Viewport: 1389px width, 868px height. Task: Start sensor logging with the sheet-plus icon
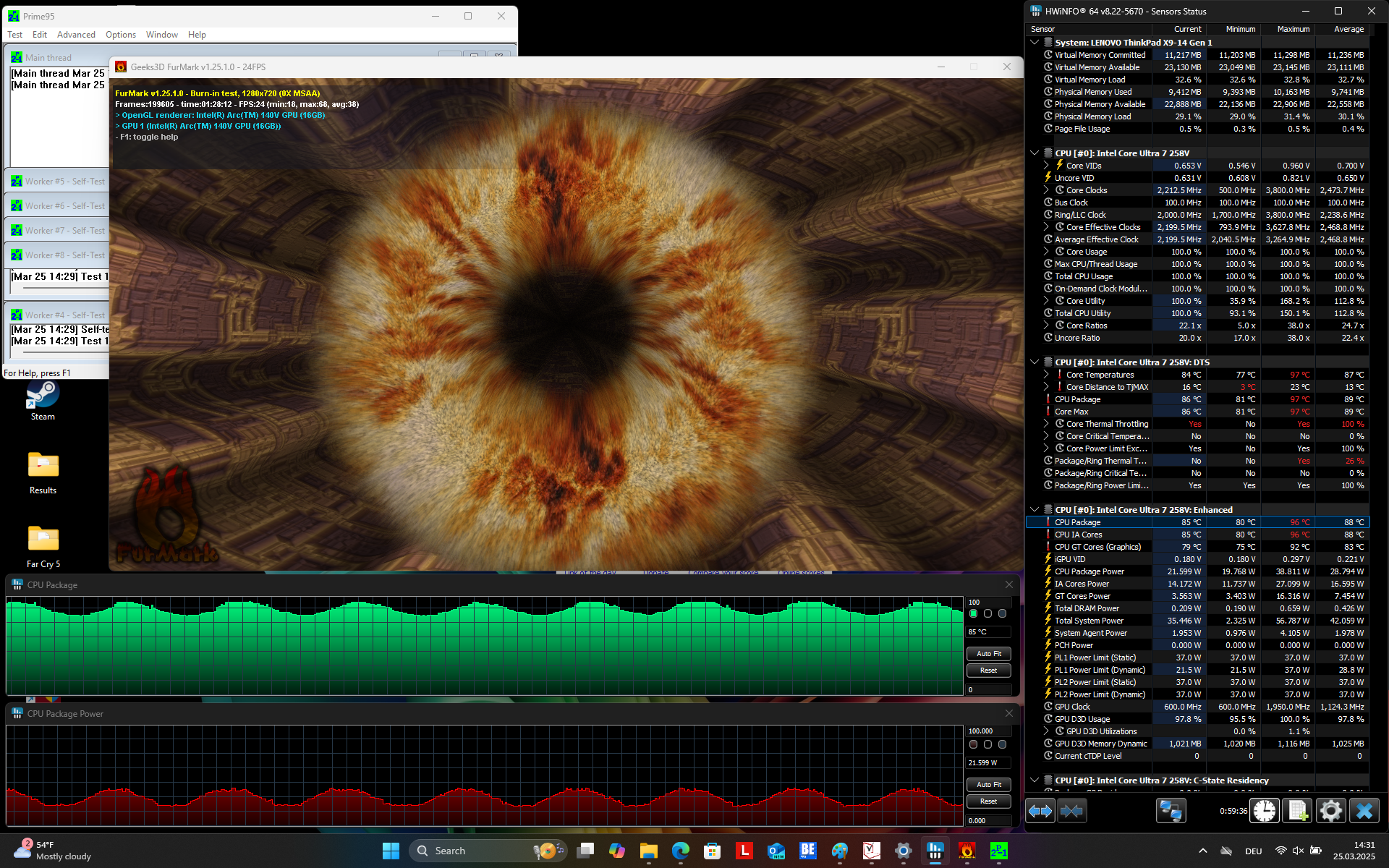click(x=1297, y=811)
